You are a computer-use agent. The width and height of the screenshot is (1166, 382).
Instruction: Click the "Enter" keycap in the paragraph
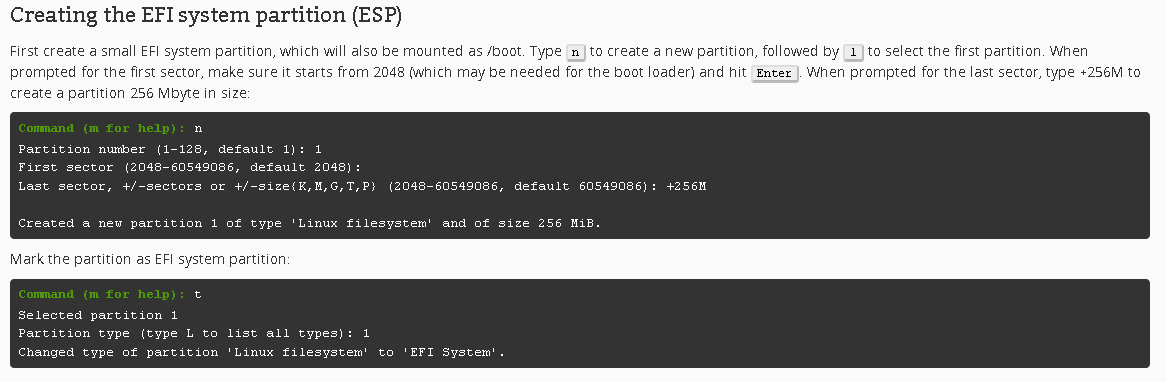[x=774, y=73]
